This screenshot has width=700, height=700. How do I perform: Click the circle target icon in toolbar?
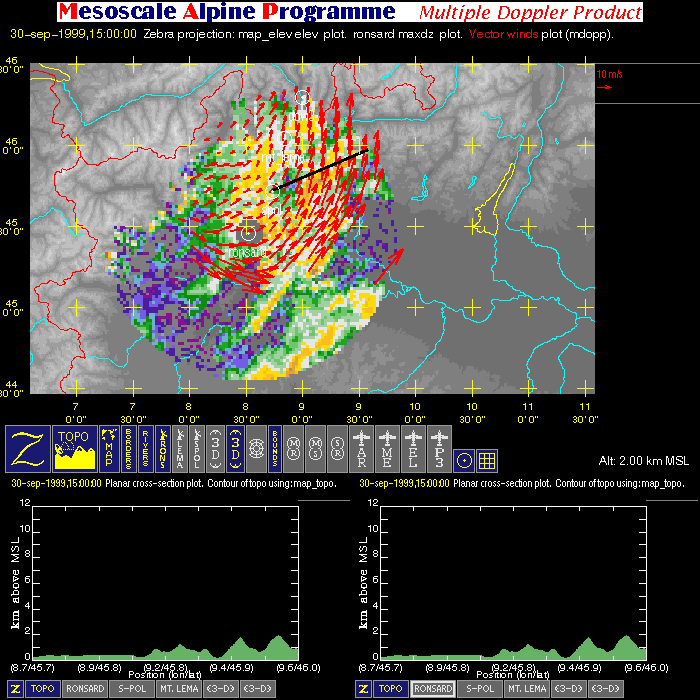463,460
